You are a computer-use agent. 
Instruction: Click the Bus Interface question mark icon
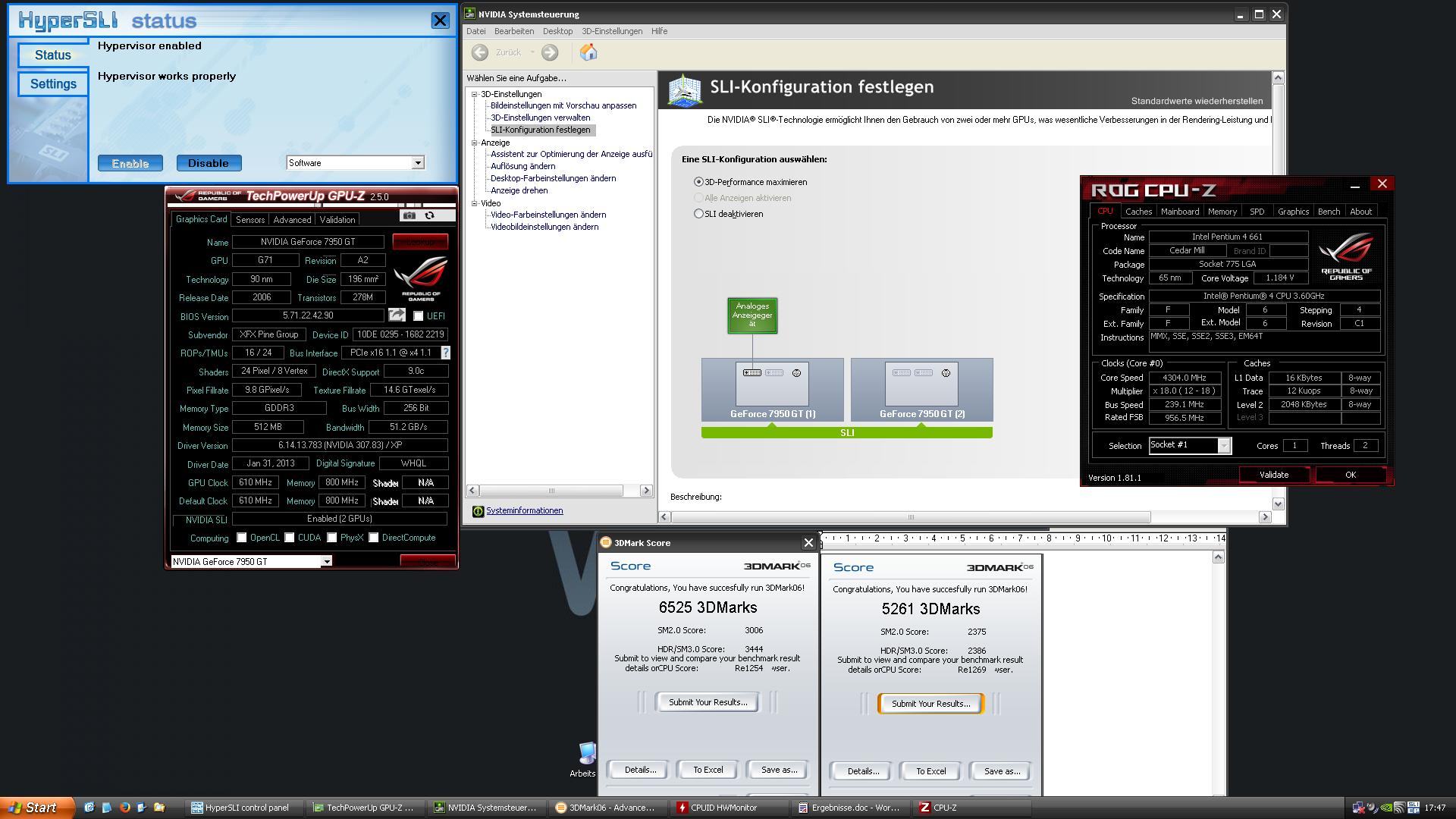pos(446,353)
